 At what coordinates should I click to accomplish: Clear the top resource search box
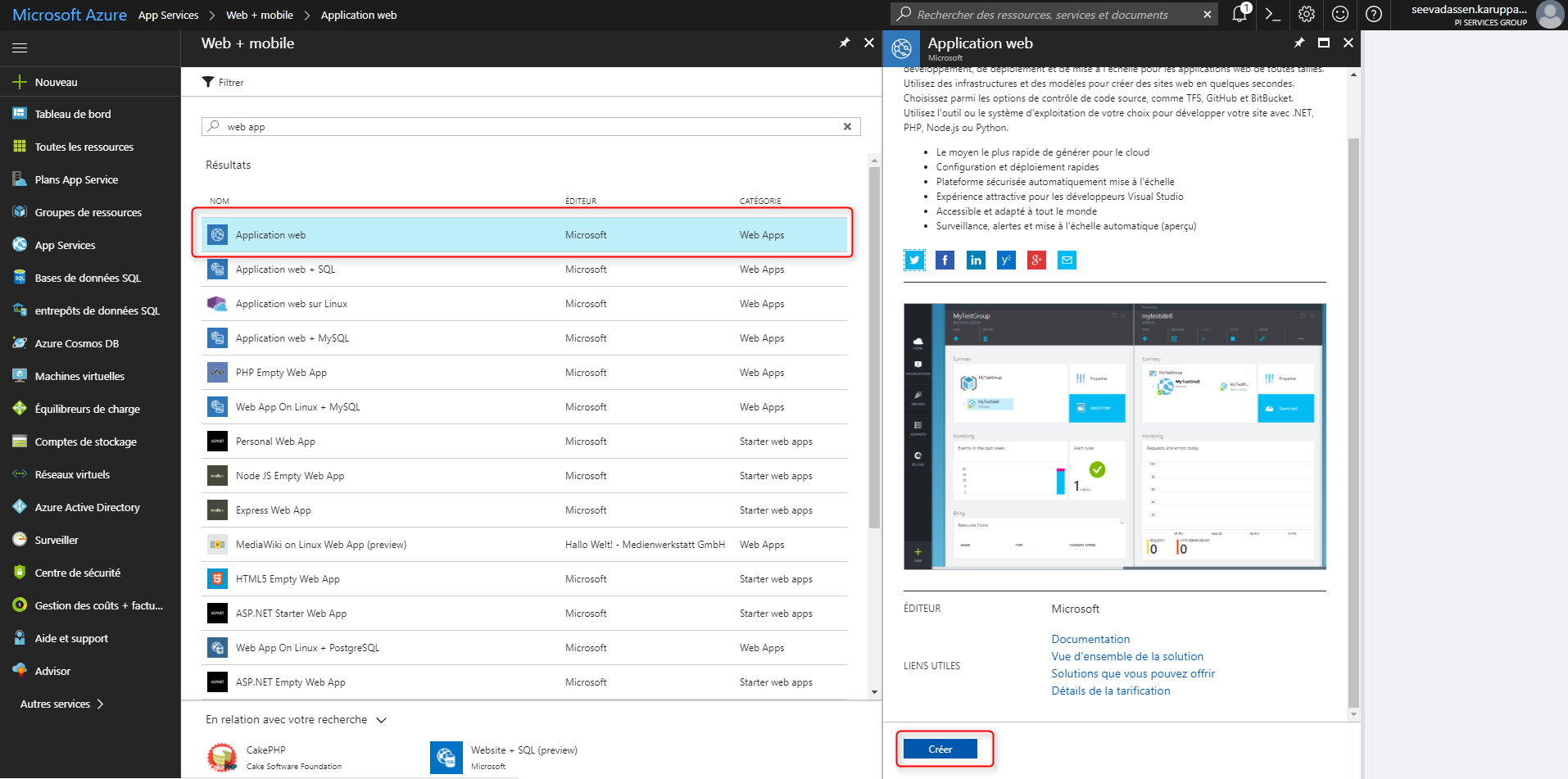tap(1207, 14)
